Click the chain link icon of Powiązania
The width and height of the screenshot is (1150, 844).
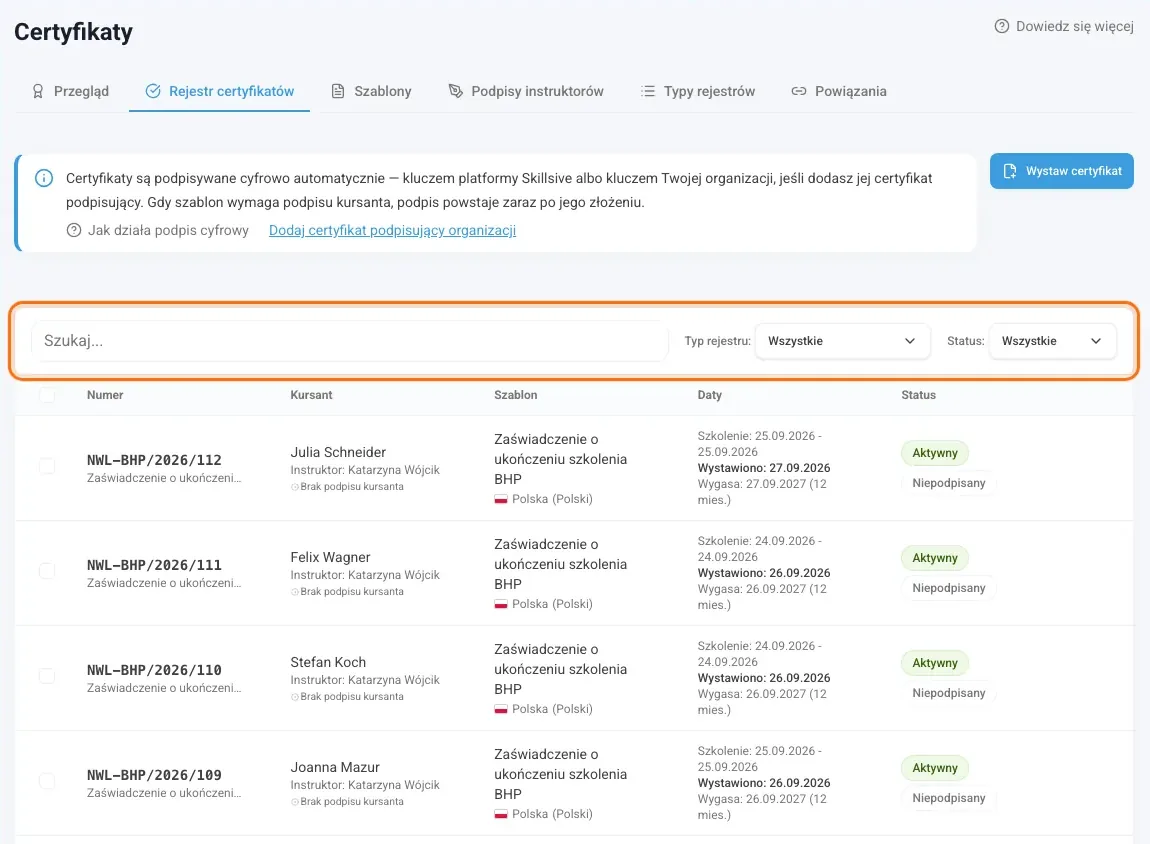tap(799, 91)
